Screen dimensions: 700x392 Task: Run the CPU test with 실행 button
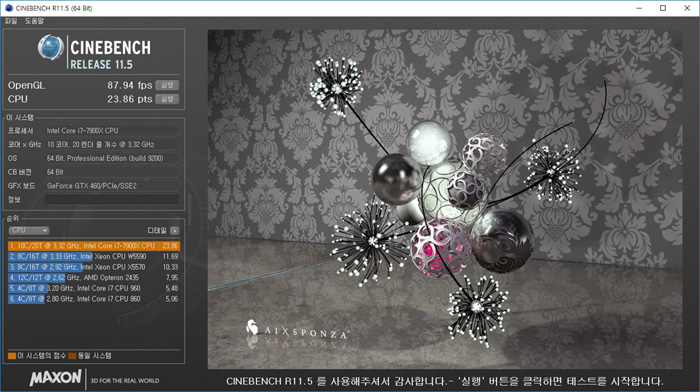(167, 99)
